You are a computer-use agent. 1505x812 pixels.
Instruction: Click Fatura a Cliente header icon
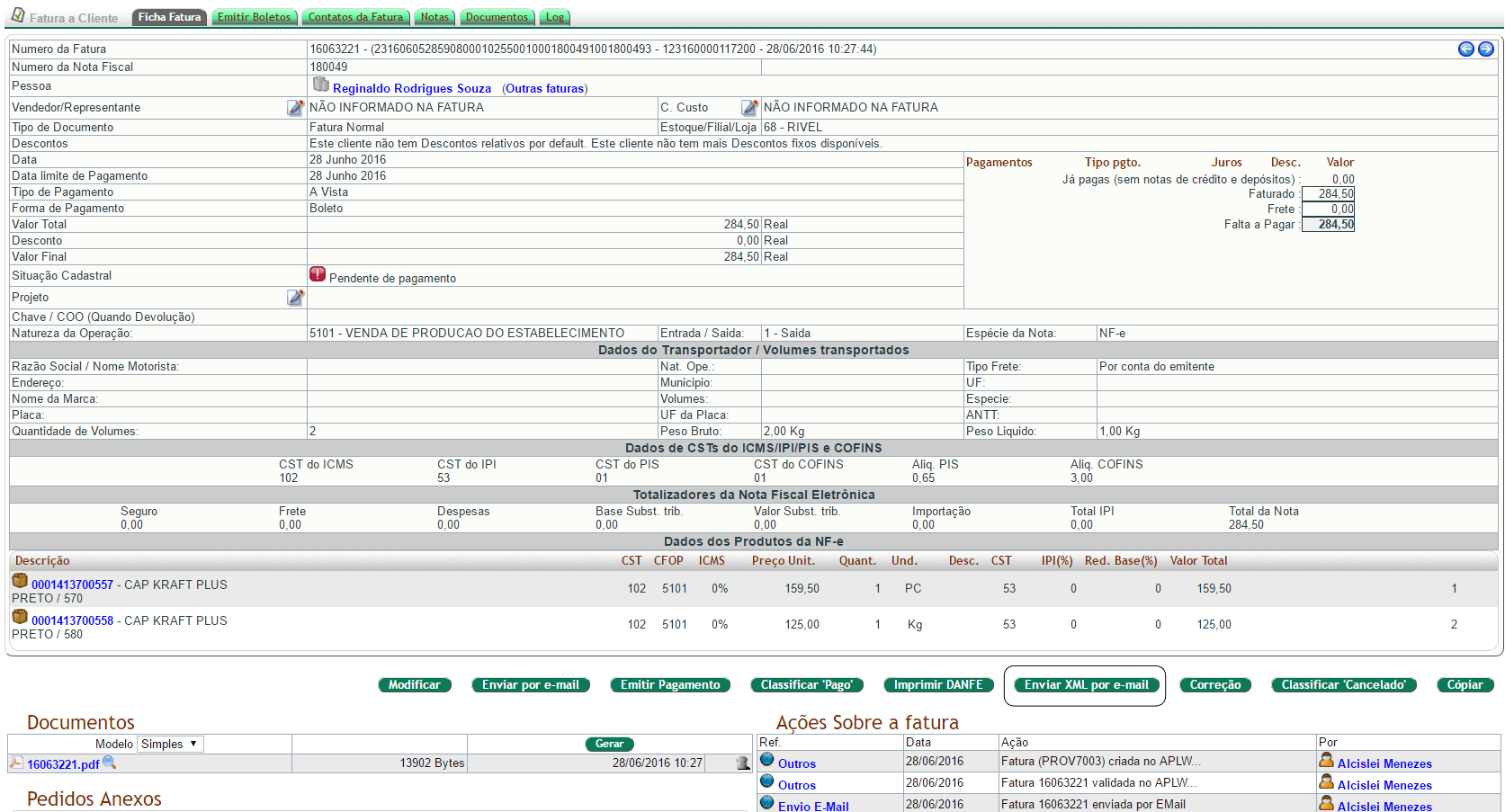18,15
